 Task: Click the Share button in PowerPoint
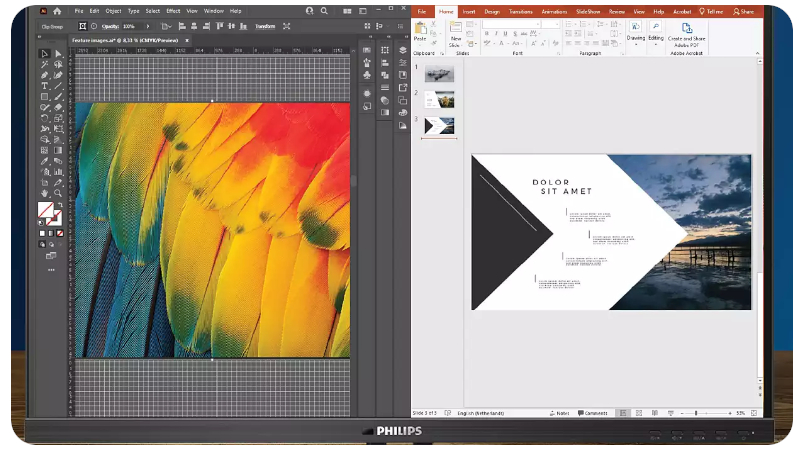(x=742, y=11)
